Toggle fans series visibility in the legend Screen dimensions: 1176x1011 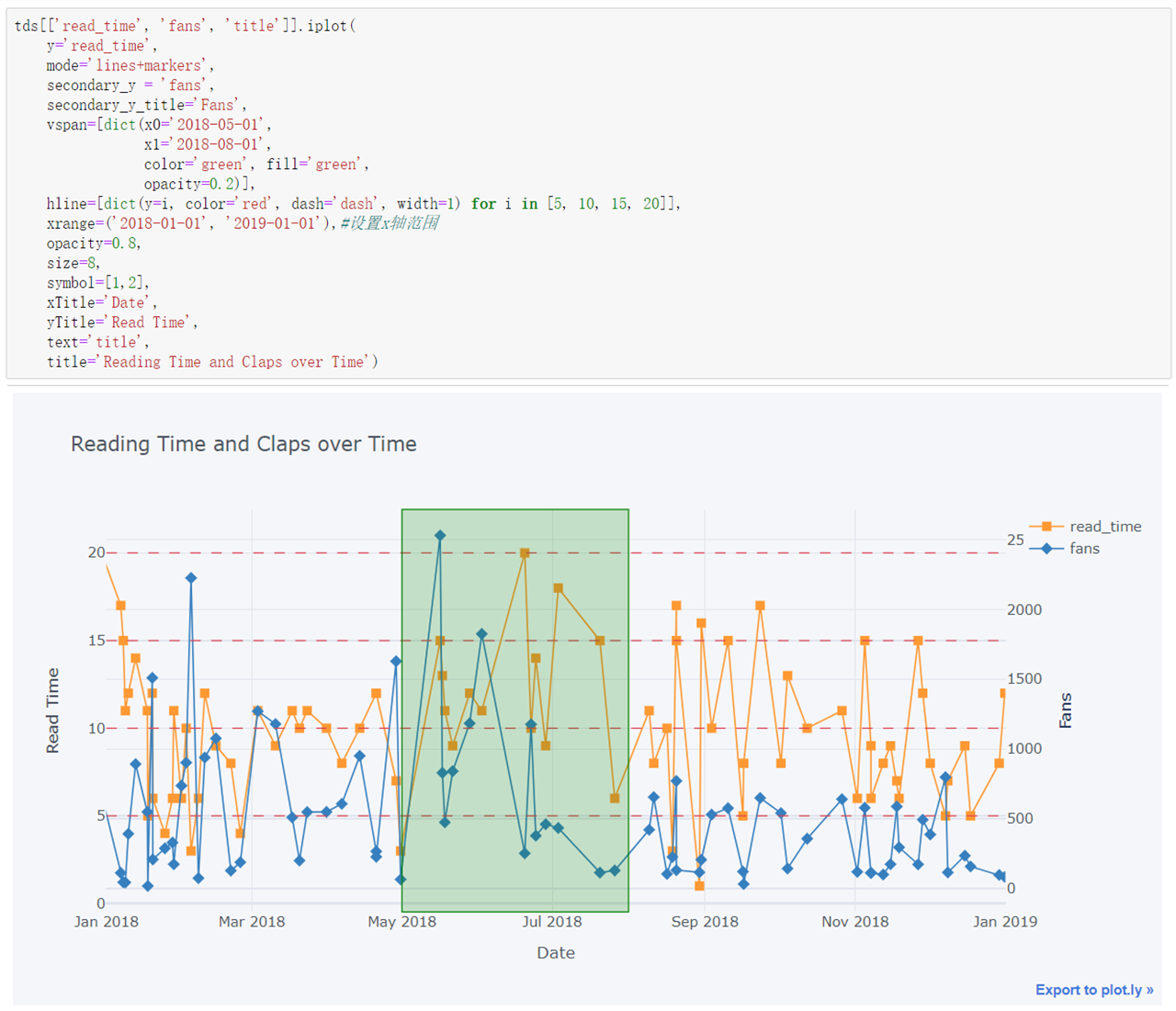tap(1085, 548)
